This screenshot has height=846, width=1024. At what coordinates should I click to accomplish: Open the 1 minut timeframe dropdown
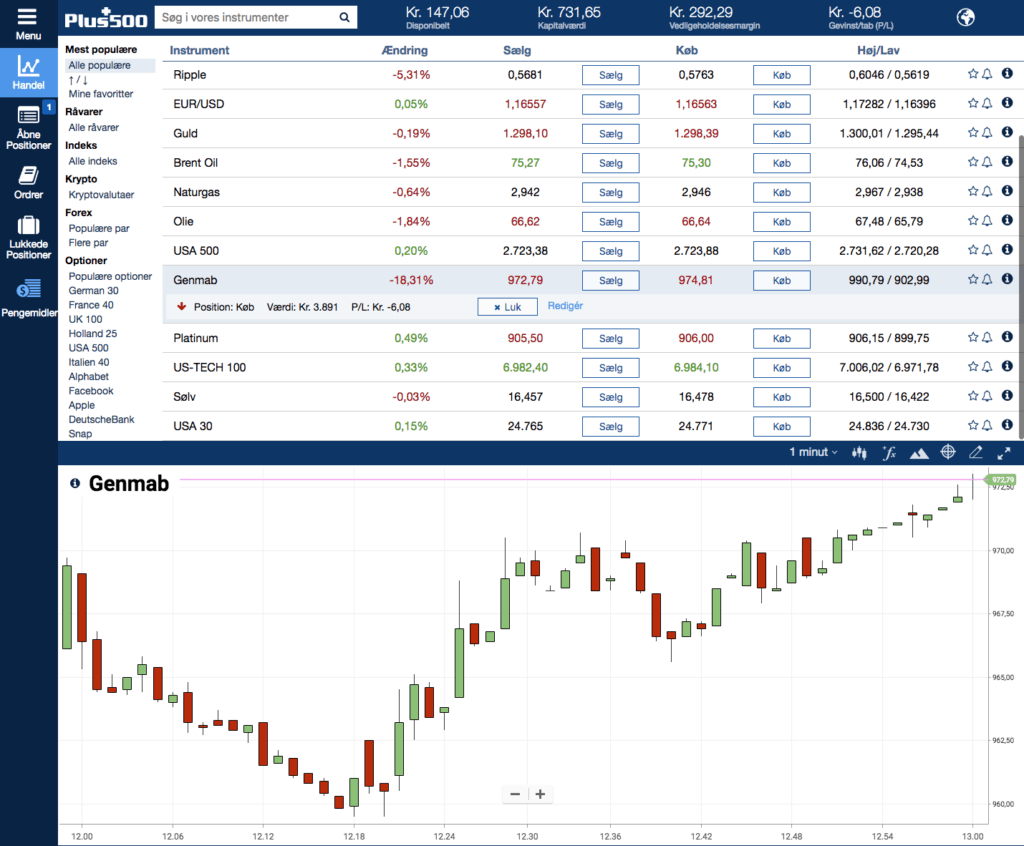click(x=813, y=452)
